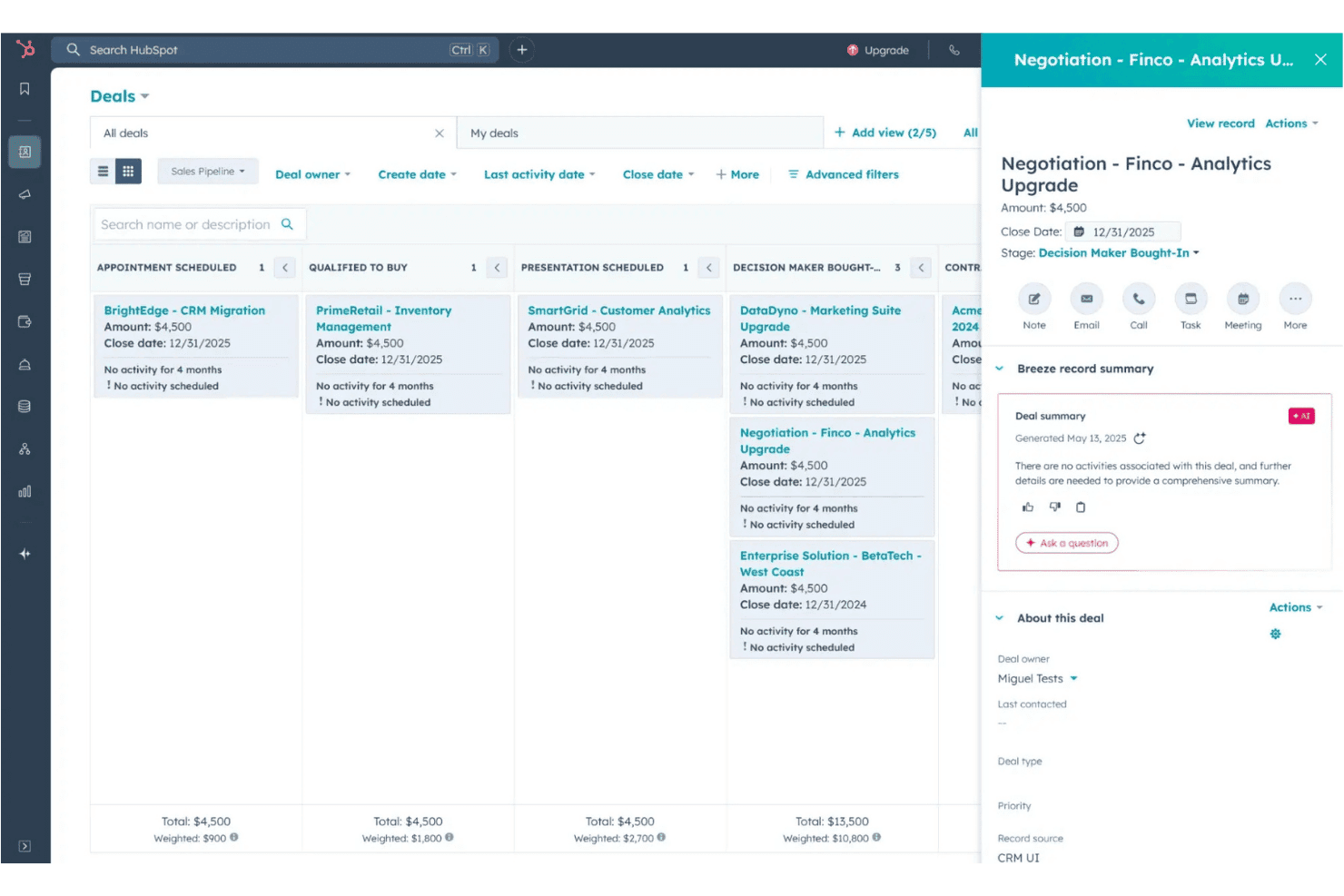Click Add view (2/5)
Viewport: 1344px width, 896px height.
coord(885,133)
